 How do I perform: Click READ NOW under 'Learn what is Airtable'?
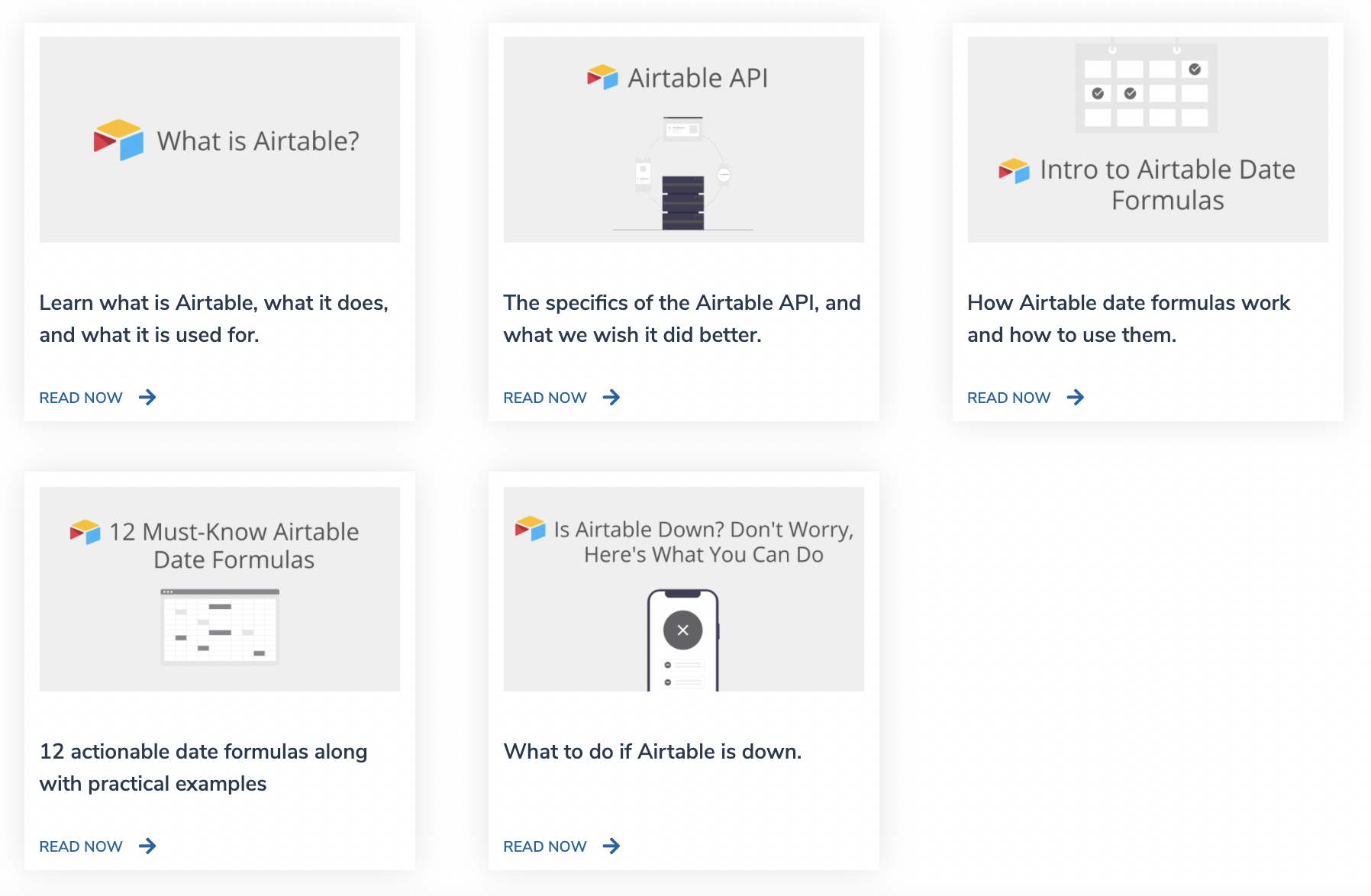(x=81, y=398)
